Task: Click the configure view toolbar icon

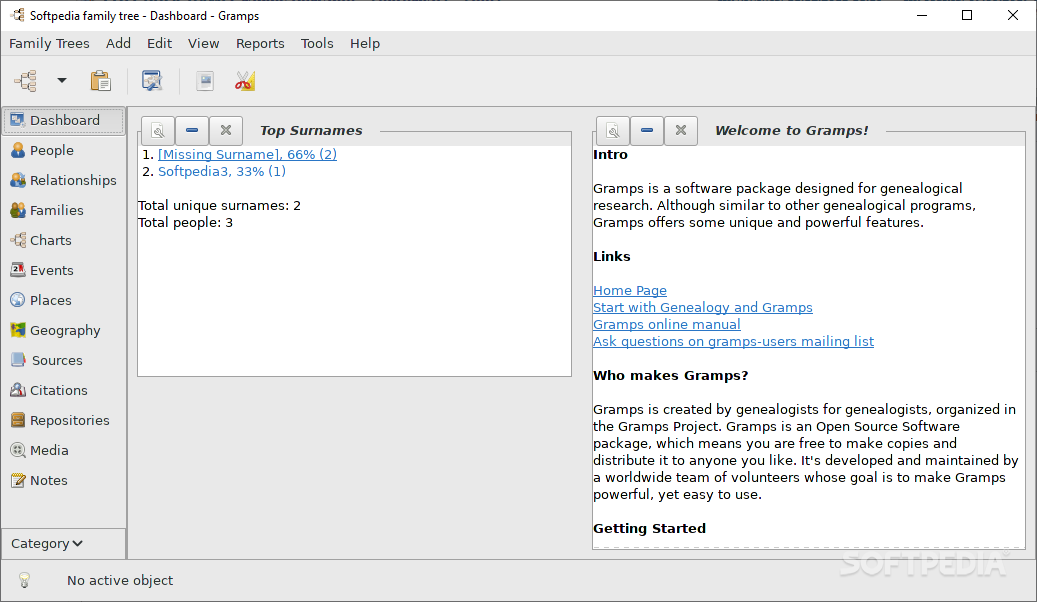Action: (152, 81)
